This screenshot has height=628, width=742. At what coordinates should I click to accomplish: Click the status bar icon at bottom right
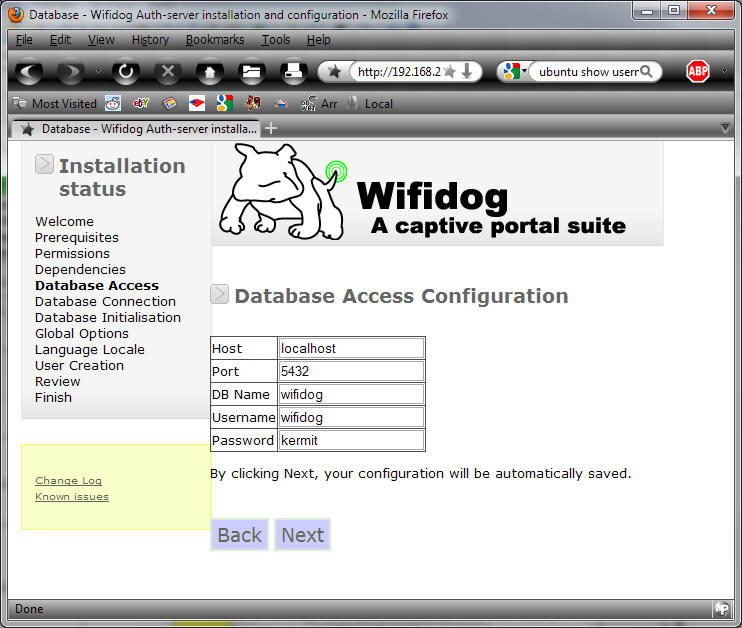pos(722,609)
